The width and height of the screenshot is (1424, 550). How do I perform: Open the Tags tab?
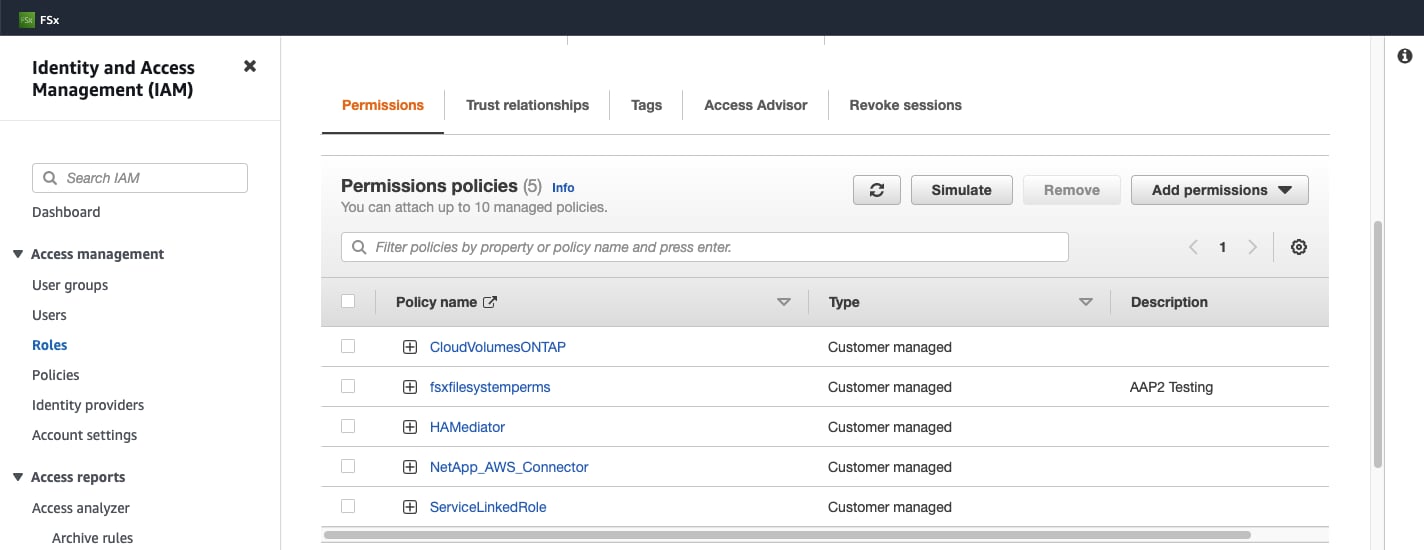point(646,105)
